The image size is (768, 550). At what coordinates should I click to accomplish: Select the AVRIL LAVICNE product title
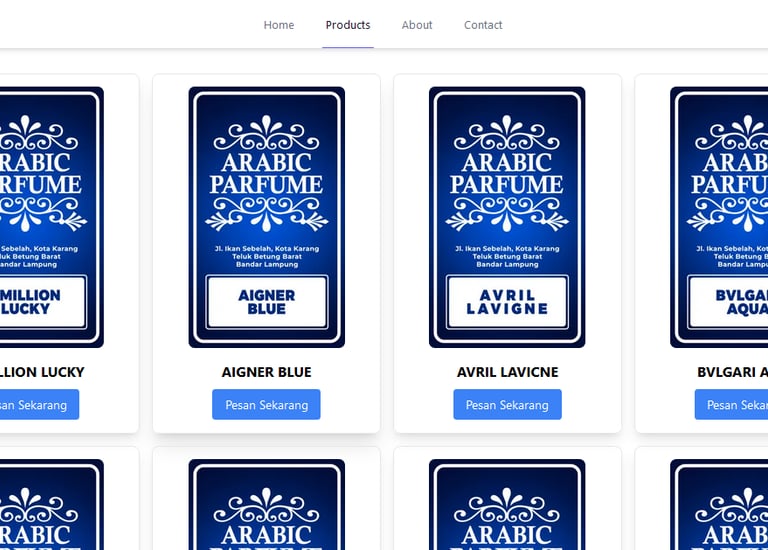507,372
